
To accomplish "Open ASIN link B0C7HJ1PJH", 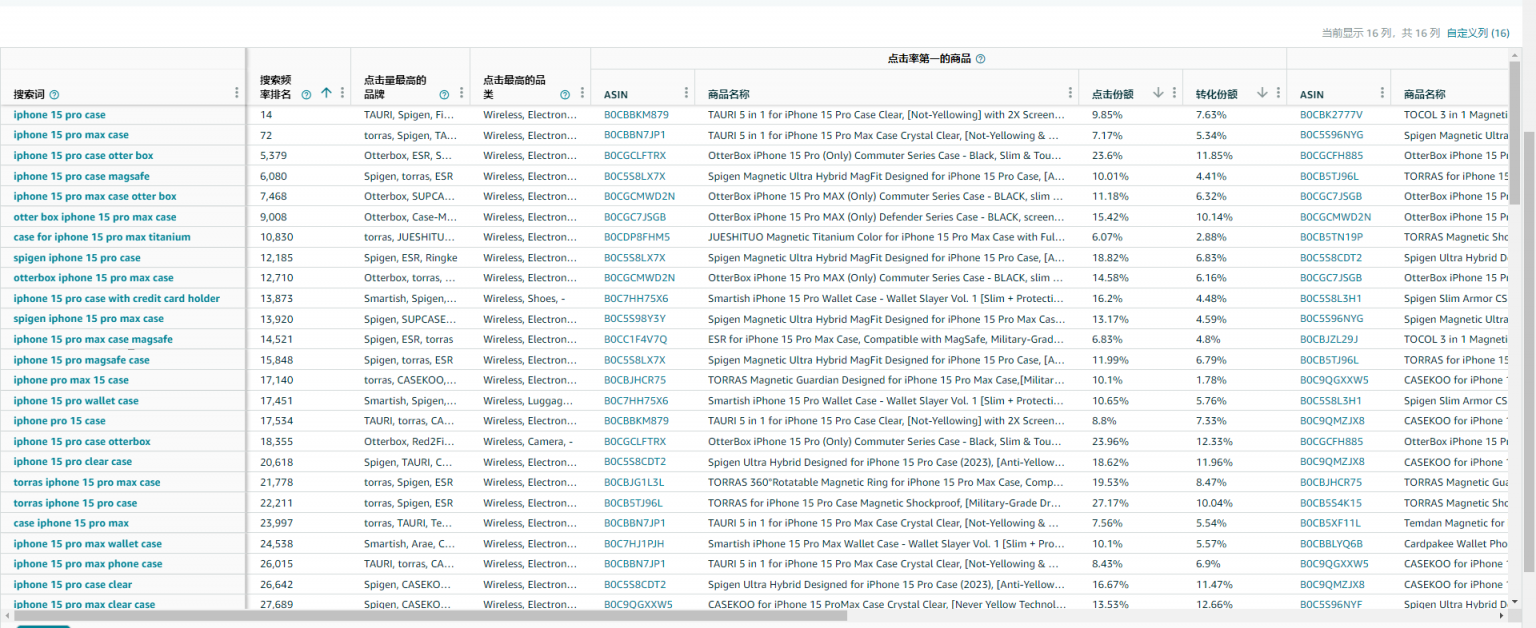I will [x=634, y=544].
